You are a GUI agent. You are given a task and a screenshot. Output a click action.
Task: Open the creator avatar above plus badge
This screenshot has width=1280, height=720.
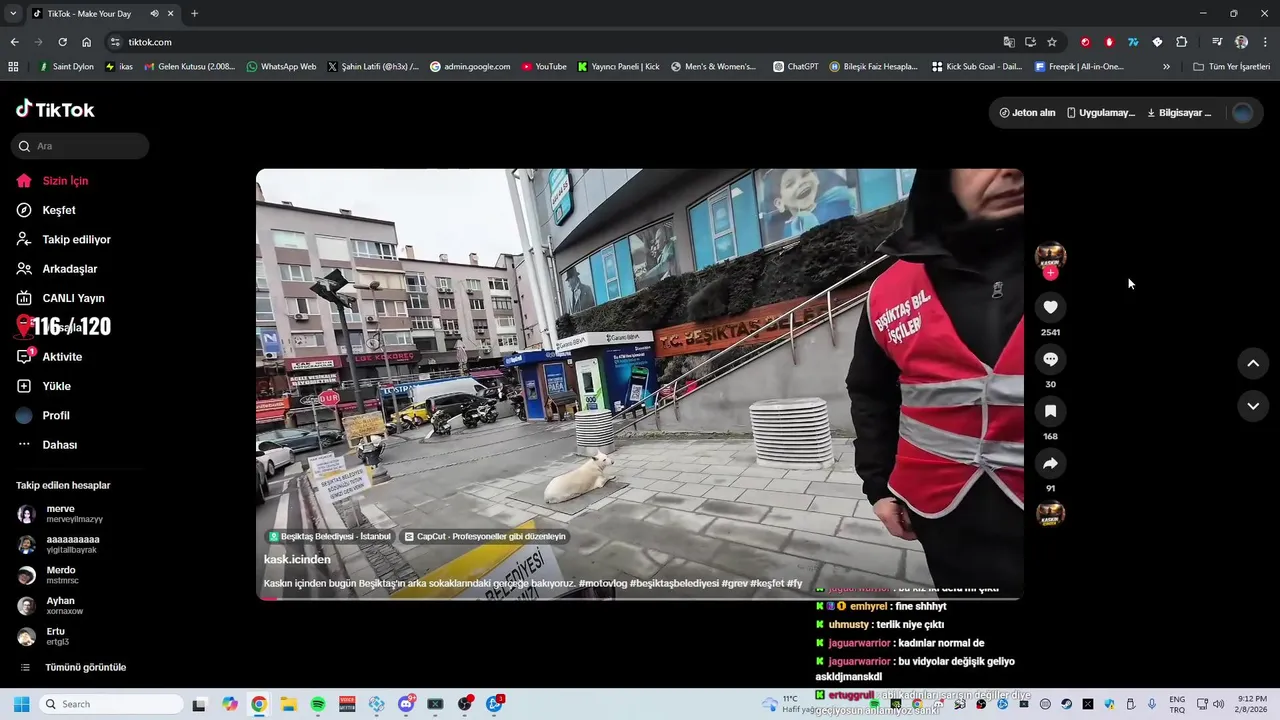click(x=1050, y=256)
